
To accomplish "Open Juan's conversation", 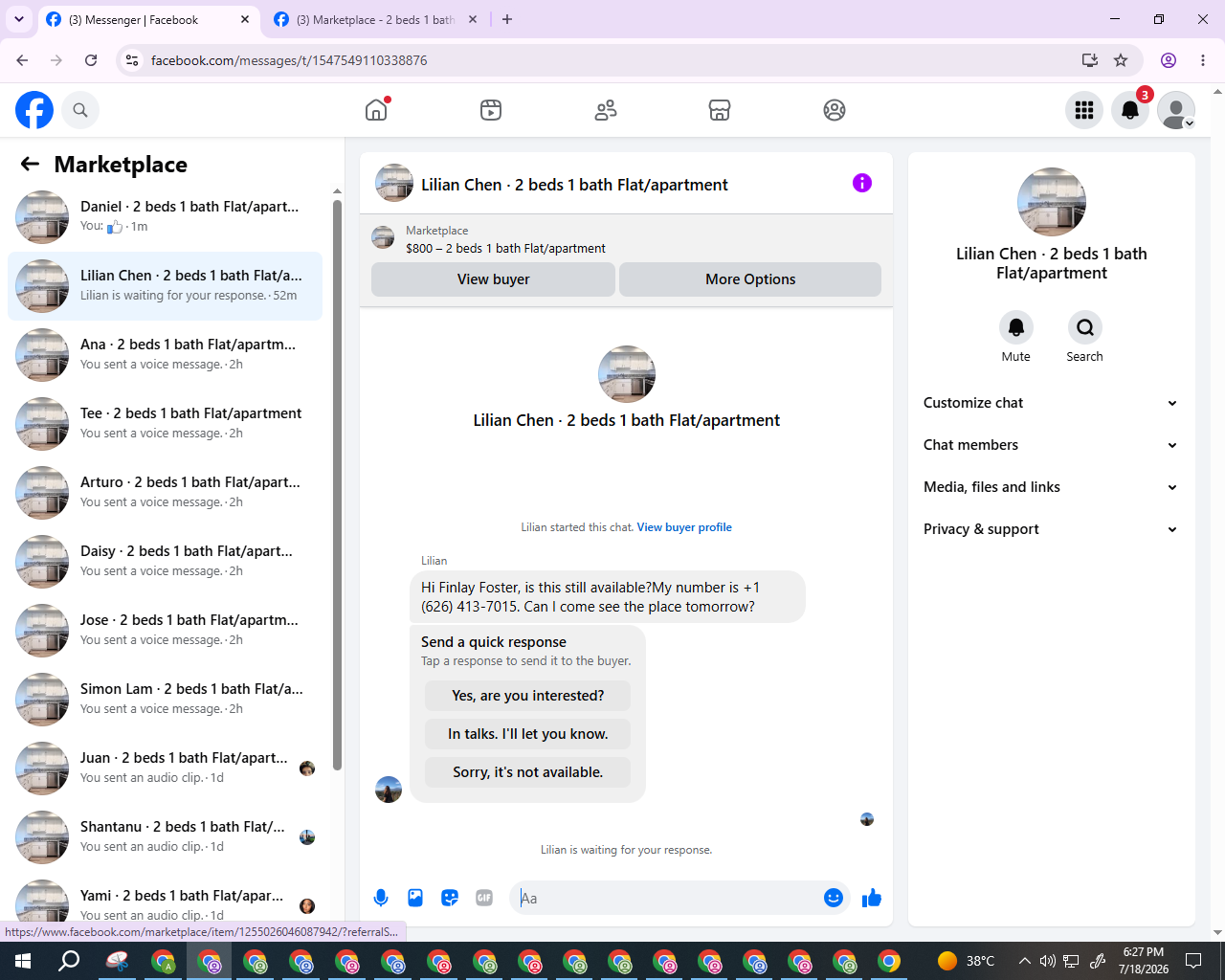I will (x=165, y=768).
